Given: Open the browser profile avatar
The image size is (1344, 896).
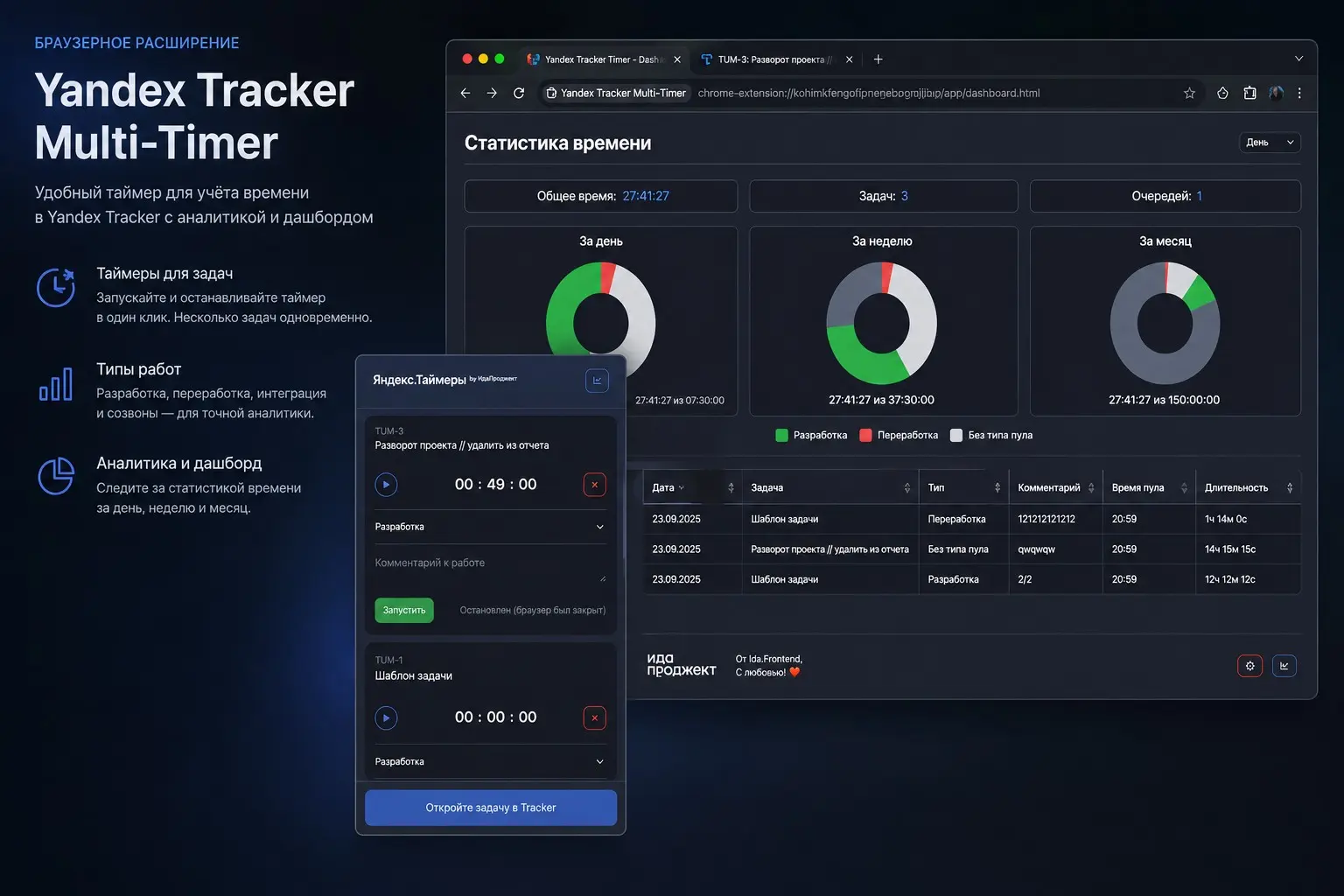Looking at the screenshot, I should pyautogui.click(x=1276, y=93).
